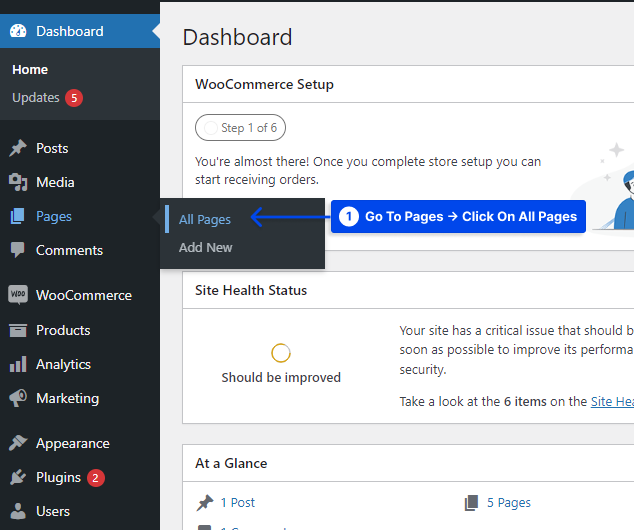Click the Plugins plug icon
Viewport: 634px width, 530px height.
pyautogui.click(x=18, y=477)
